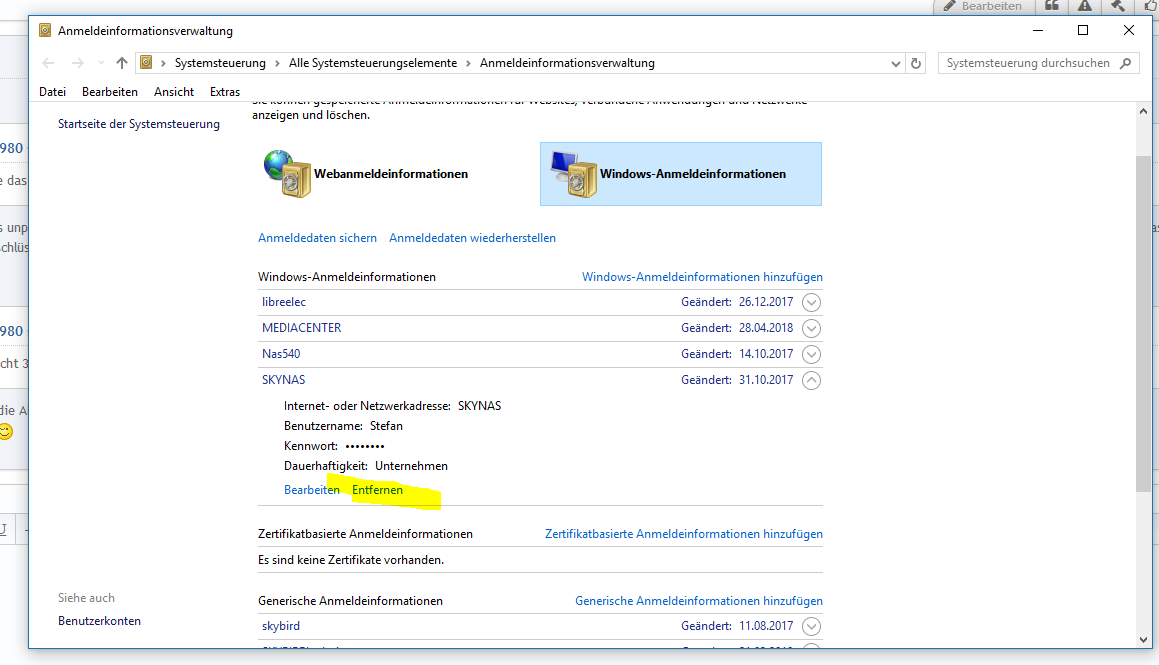
Task: Edit SKYNAS credential via Bearbeiten link
Action: [312, 490]
